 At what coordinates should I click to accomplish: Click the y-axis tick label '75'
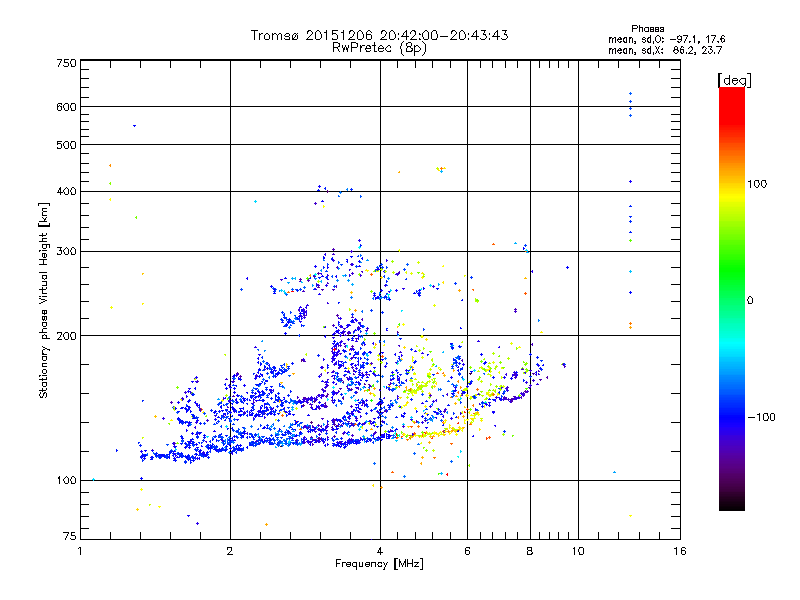click(70, 536)
